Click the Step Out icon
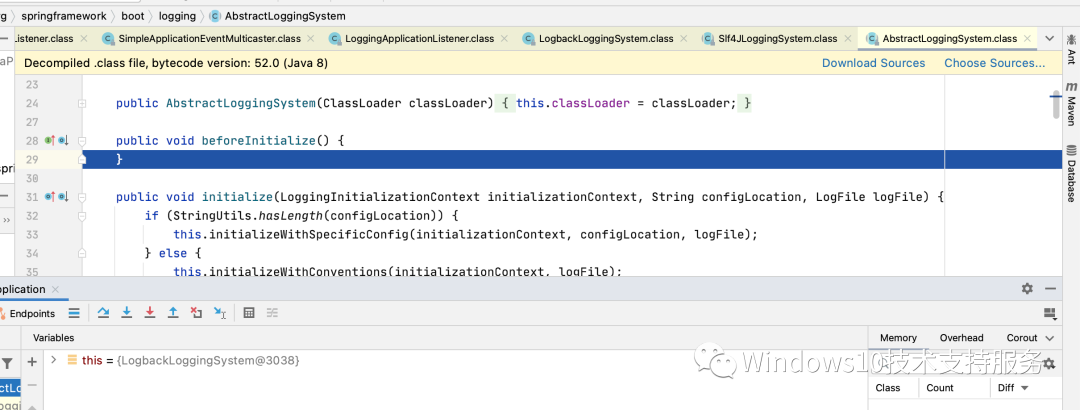The image size is (1080, 410). click(x=173, y=313)
